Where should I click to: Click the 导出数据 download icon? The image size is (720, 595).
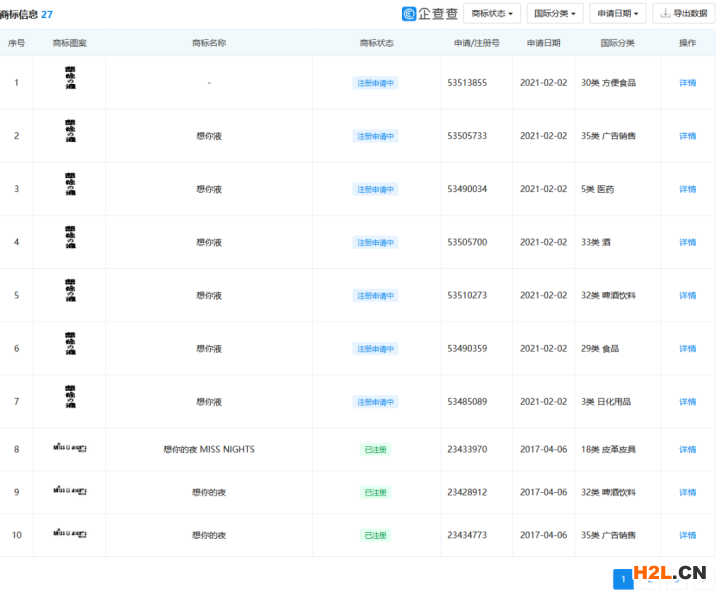pos(667,13)
